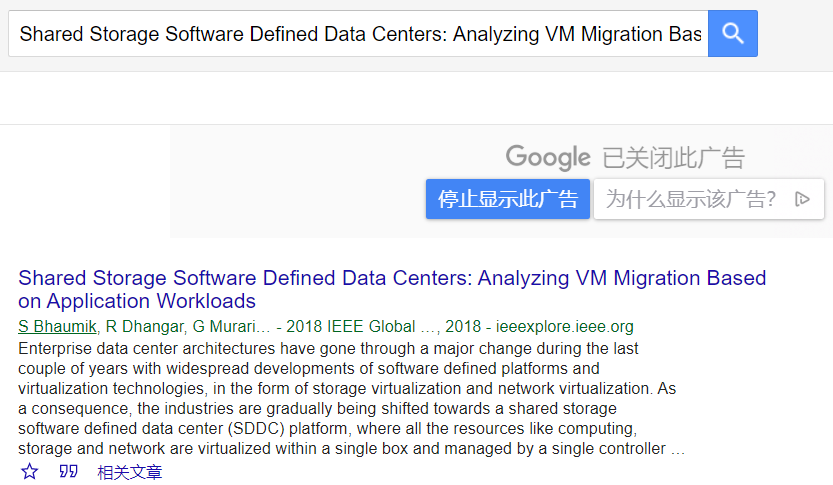Click the Google logo in the ad notice
The height and width of the screenshot is (485, 833).
(x=548, y=157)
